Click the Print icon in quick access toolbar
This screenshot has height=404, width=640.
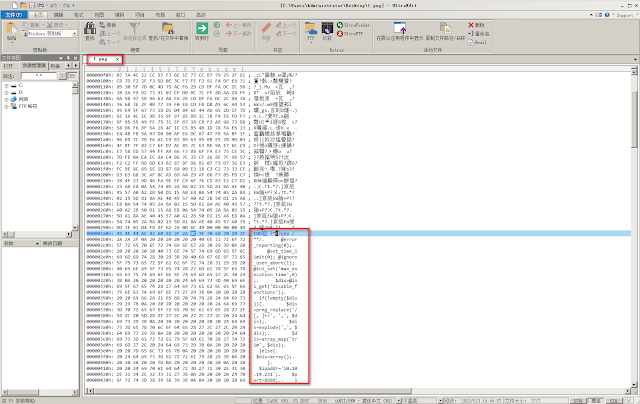pos(40,5)
